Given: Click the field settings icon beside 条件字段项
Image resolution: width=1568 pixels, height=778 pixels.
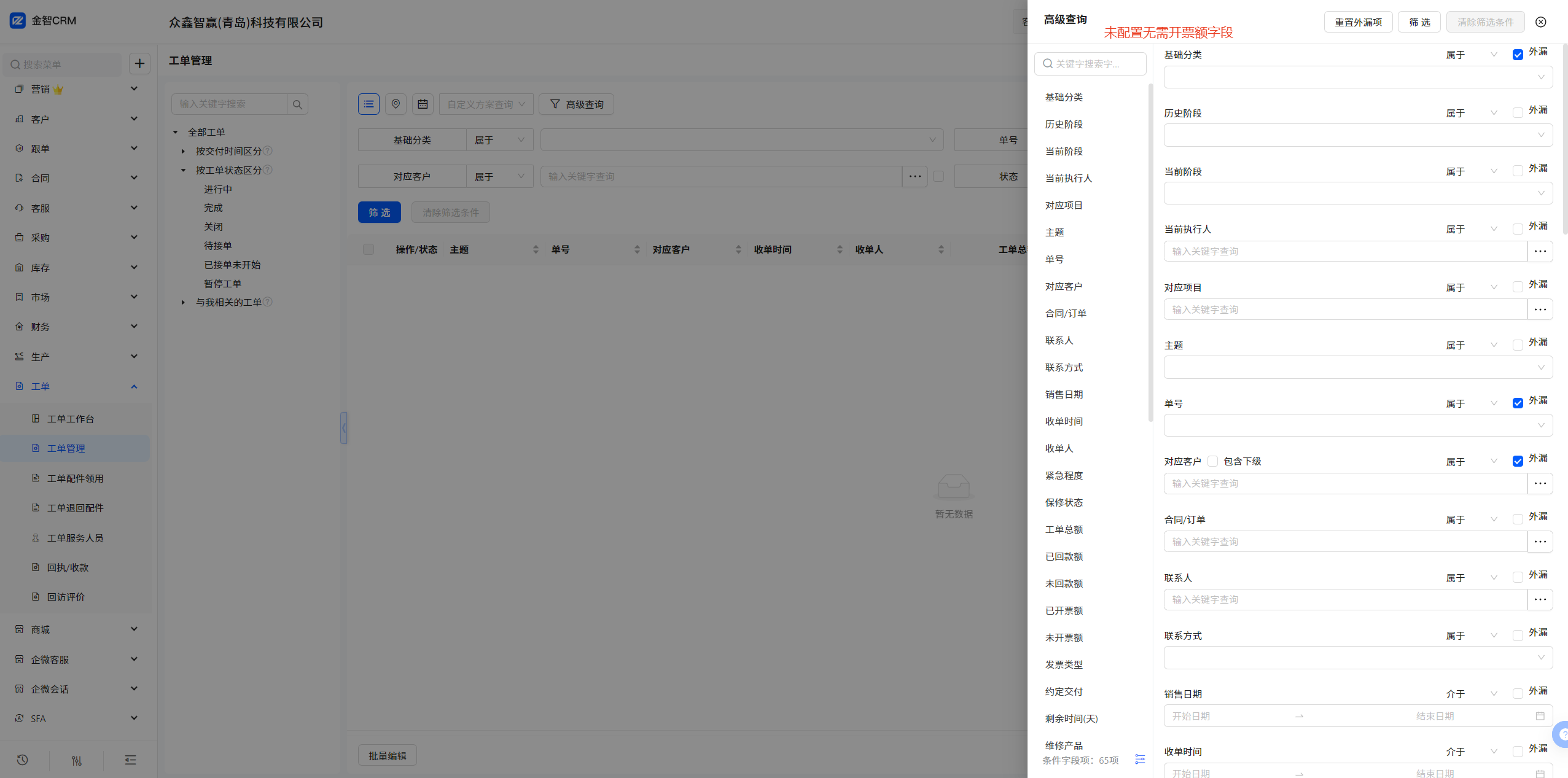Looking at the screenshot, I should click(x=1139, y=760).
